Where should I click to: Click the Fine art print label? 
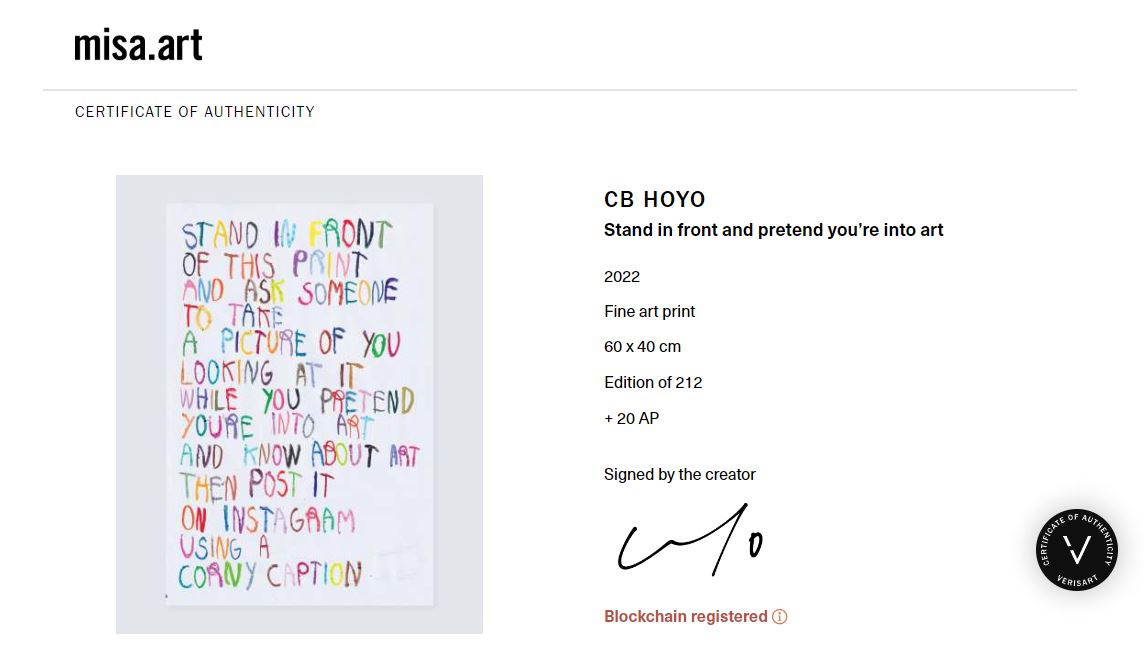click(x=649, y=312)
